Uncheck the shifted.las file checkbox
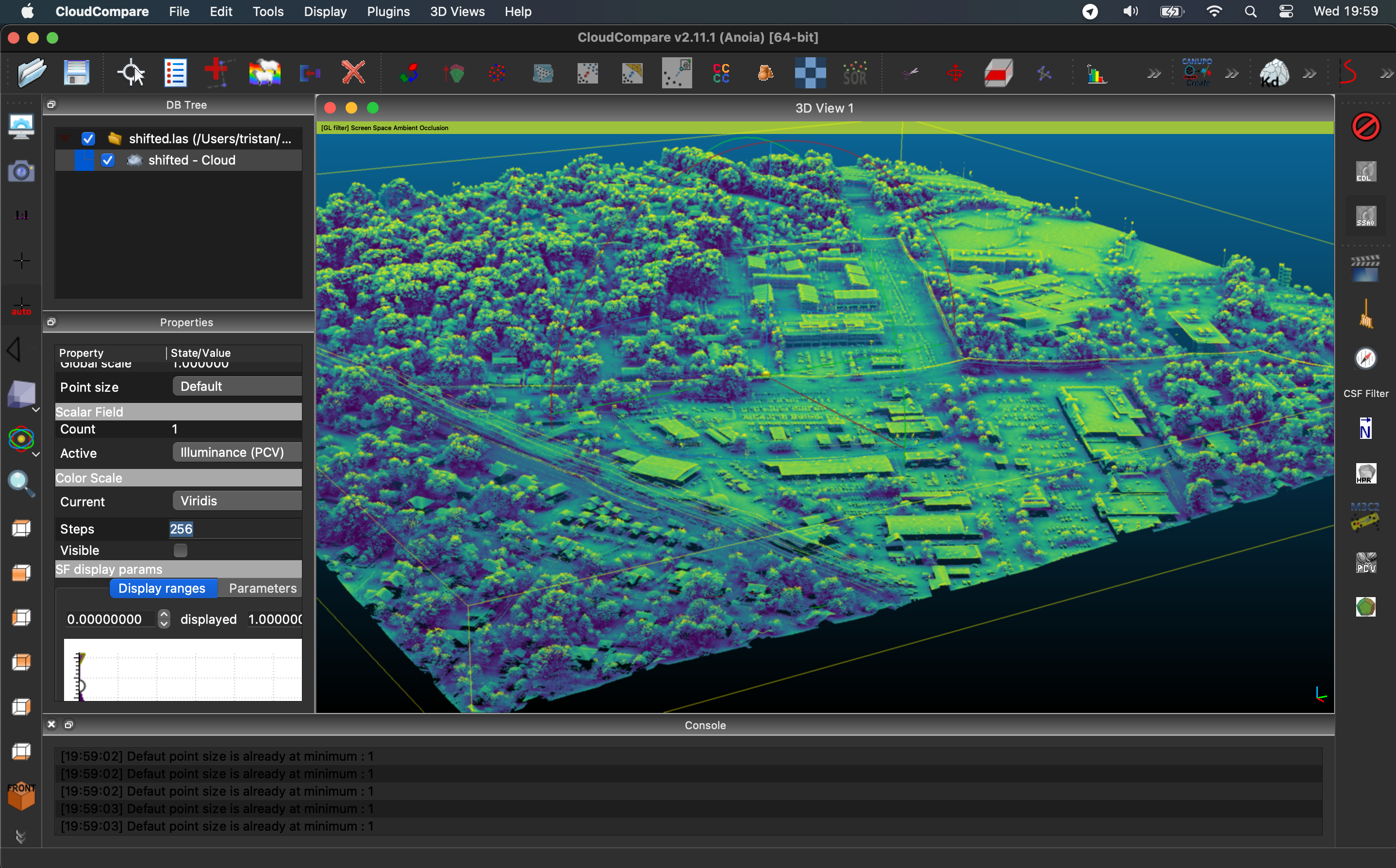1396x868 pixels. [x=88, y=138]
